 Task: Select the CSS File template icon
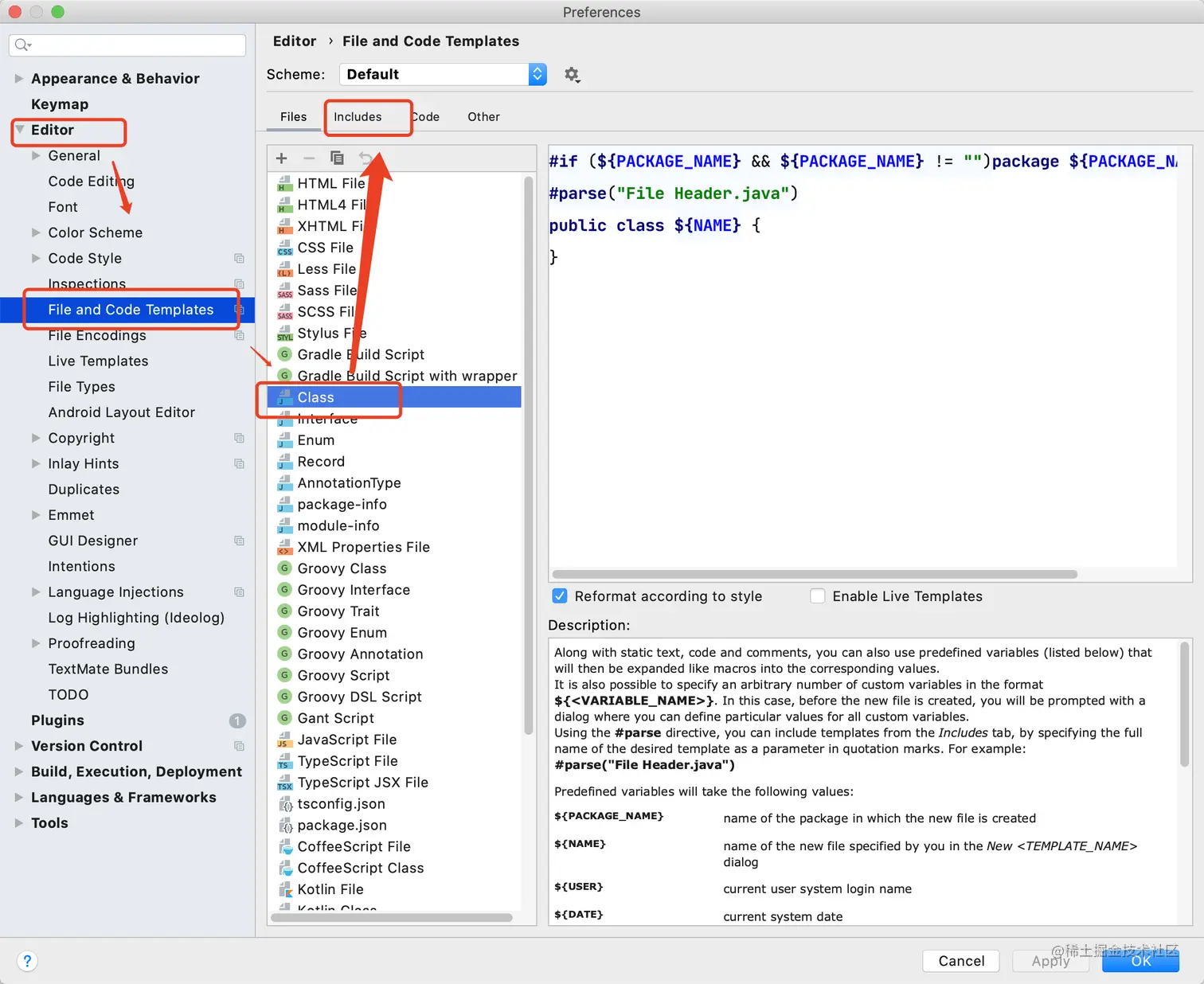pos(284,248)
